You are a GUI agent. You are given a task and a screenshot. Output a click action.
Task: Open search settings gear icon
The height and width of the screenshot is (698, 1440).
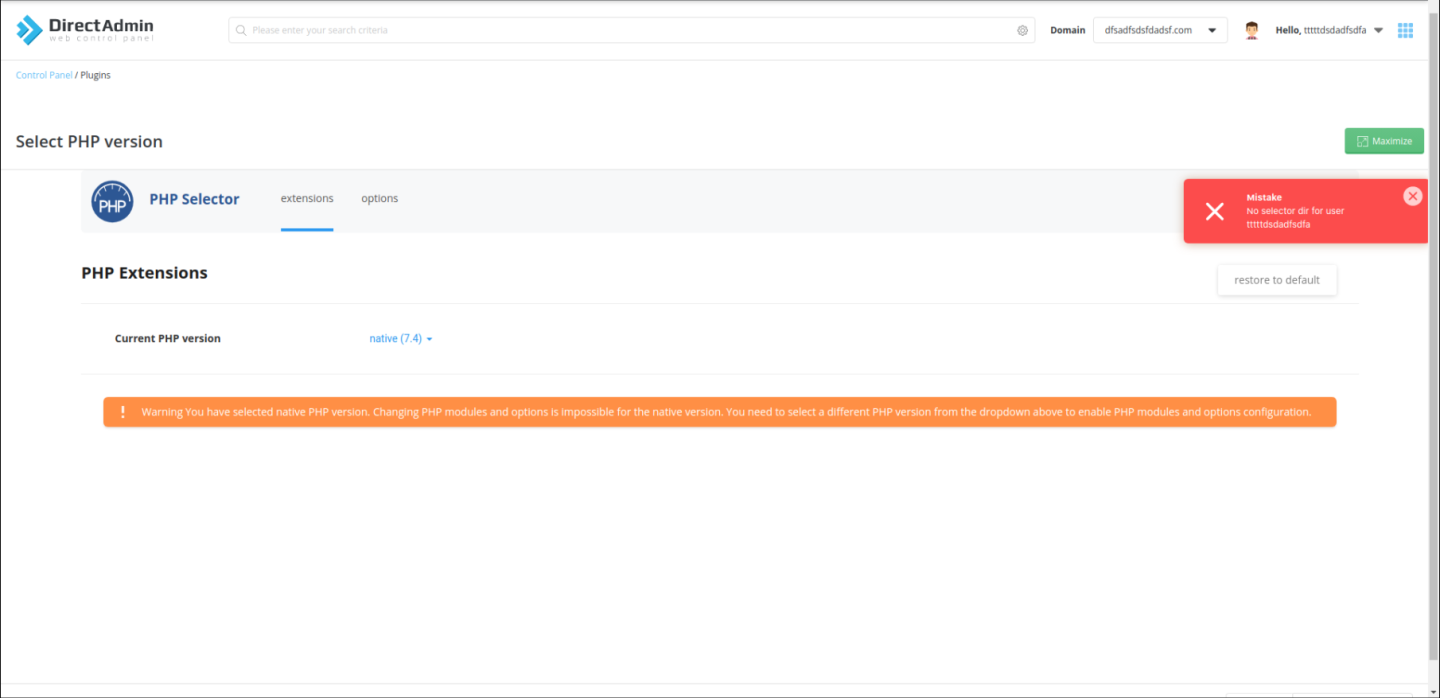click(1022, 30)
